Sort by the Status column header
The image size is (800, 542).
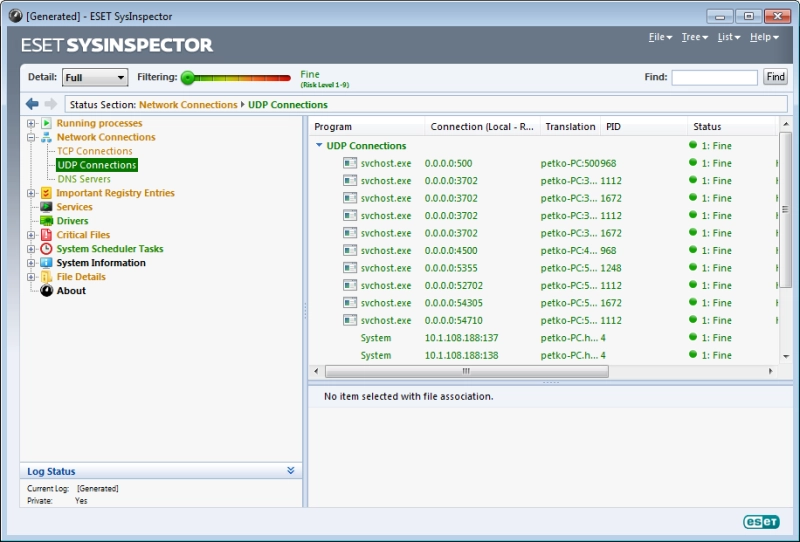point(732,127)
